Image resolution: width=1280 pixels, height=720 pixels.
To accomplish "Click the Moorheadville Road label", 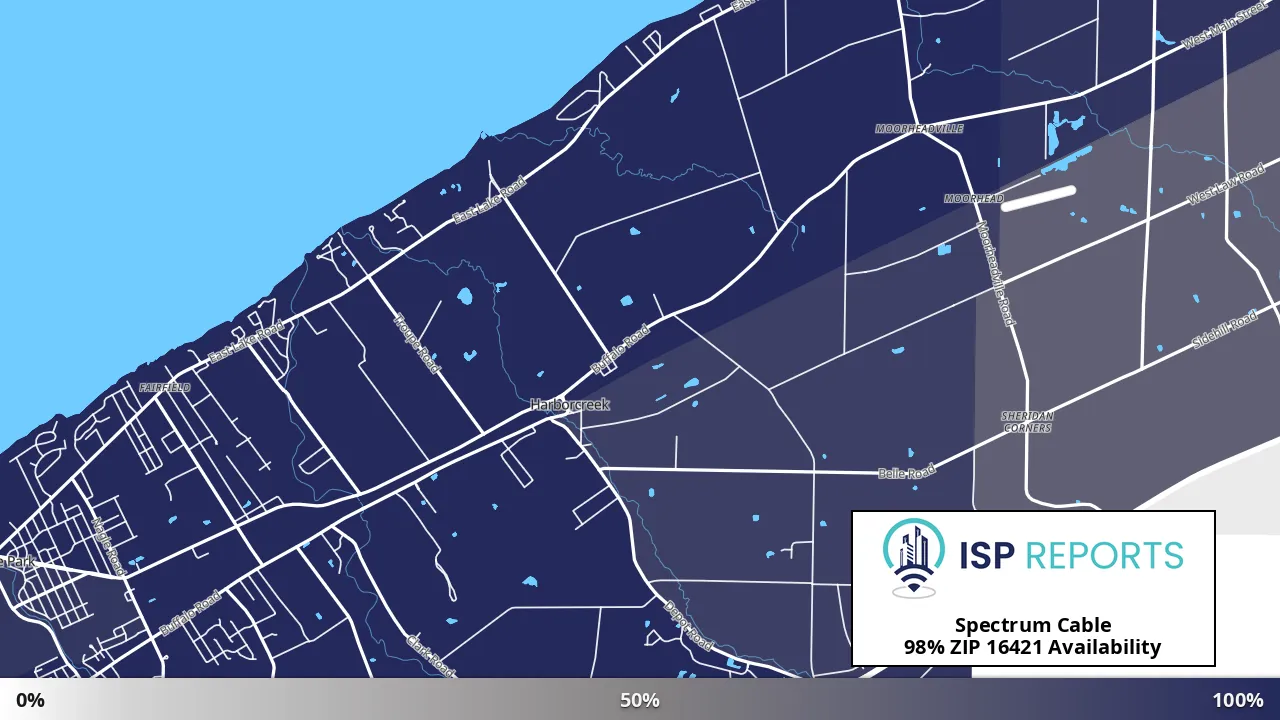I will (995, 272).
